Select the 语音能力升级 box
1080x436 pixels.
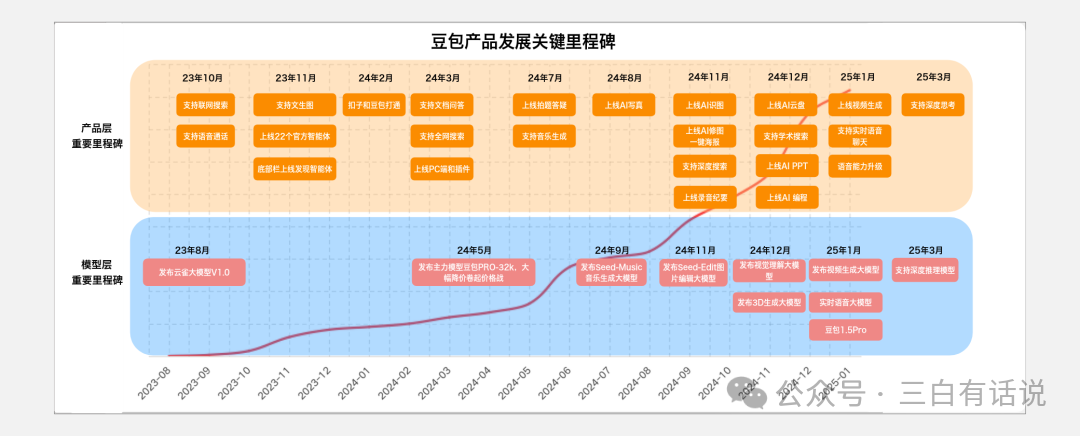[x=860, y=166]
